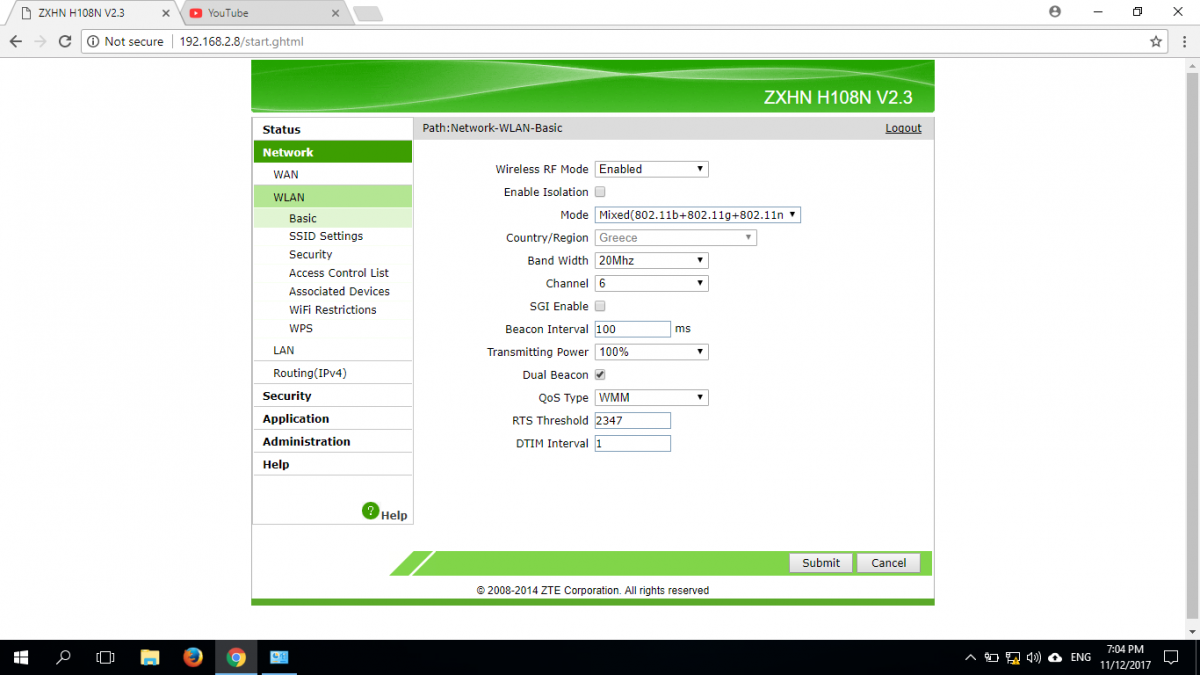Open the Band Width dropdown
This screenshot has height=675, width=1200.
click(x=651, y=261)
